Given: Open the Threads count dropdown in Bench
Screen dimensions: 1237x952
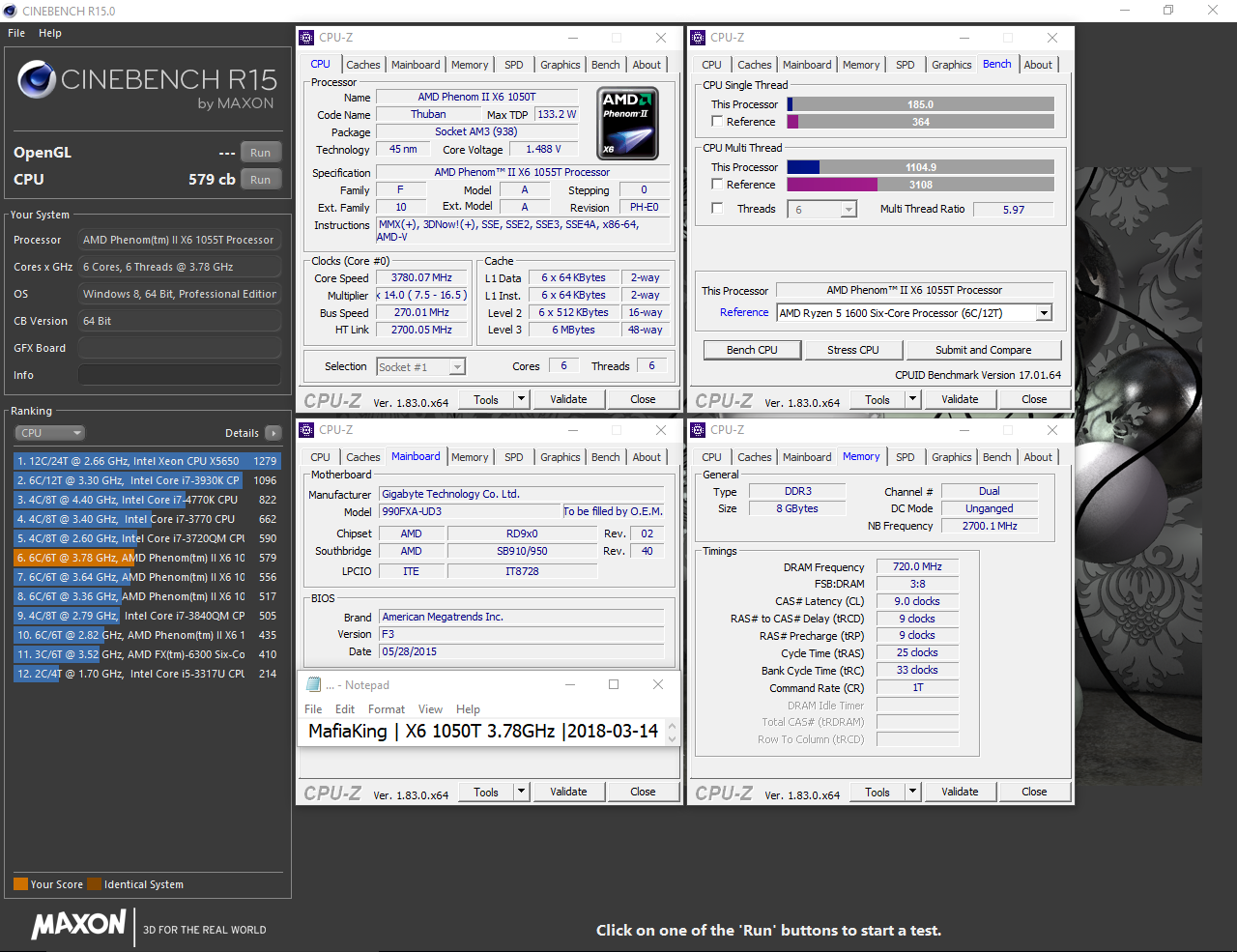Looking at the screenshot, I should pos(849,209).
